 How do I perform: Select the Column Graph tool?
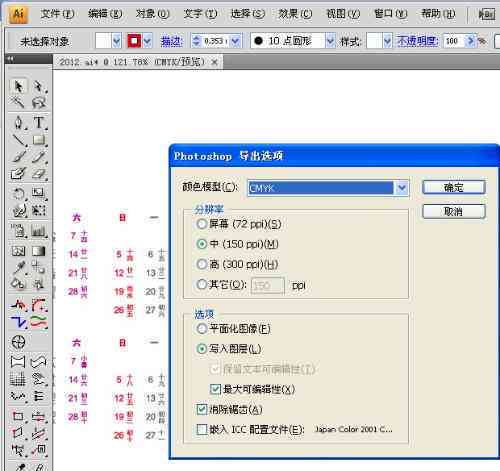click(39, 231)
